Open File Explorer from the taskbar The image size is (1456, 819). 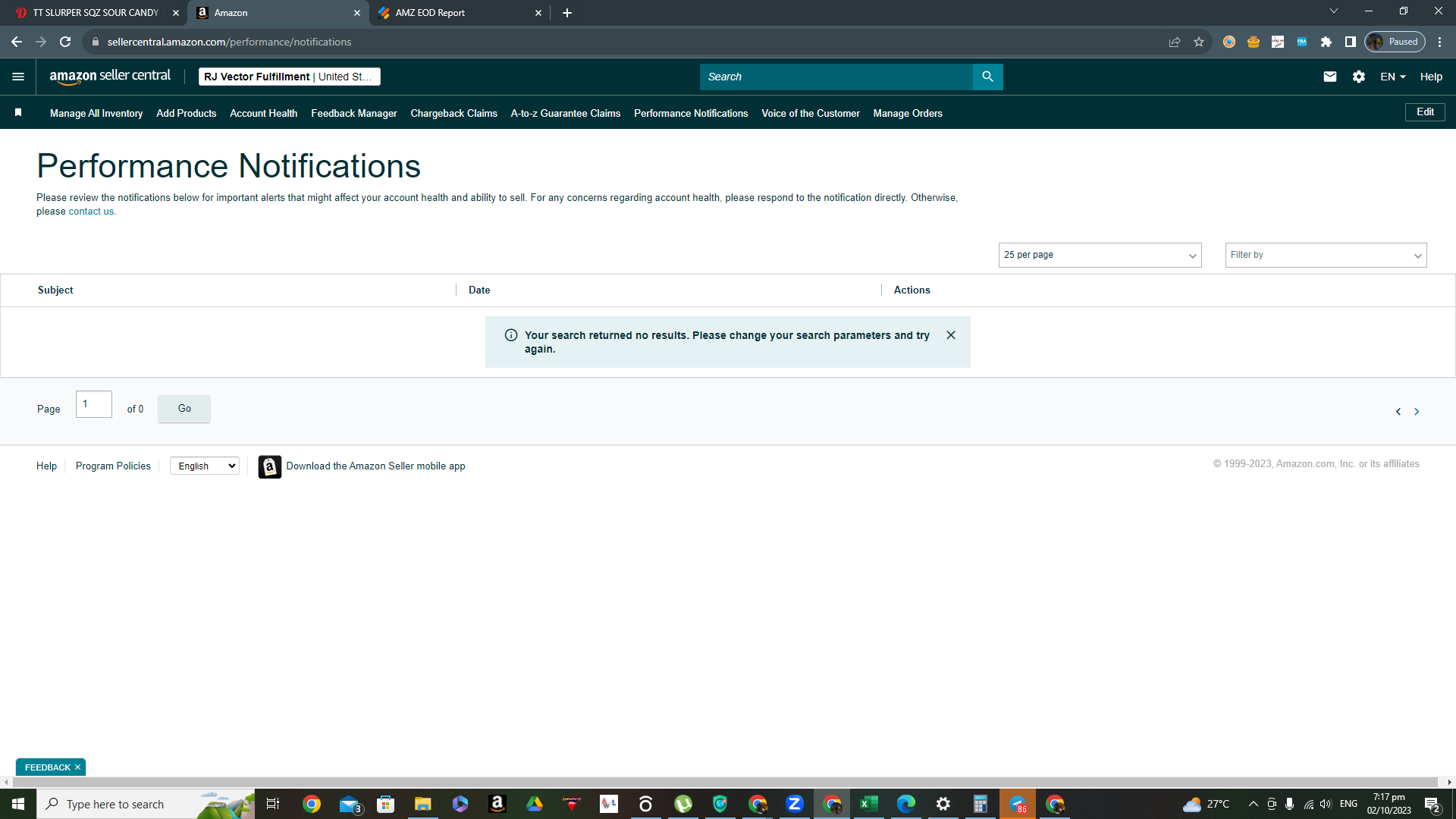click(423, 804)
